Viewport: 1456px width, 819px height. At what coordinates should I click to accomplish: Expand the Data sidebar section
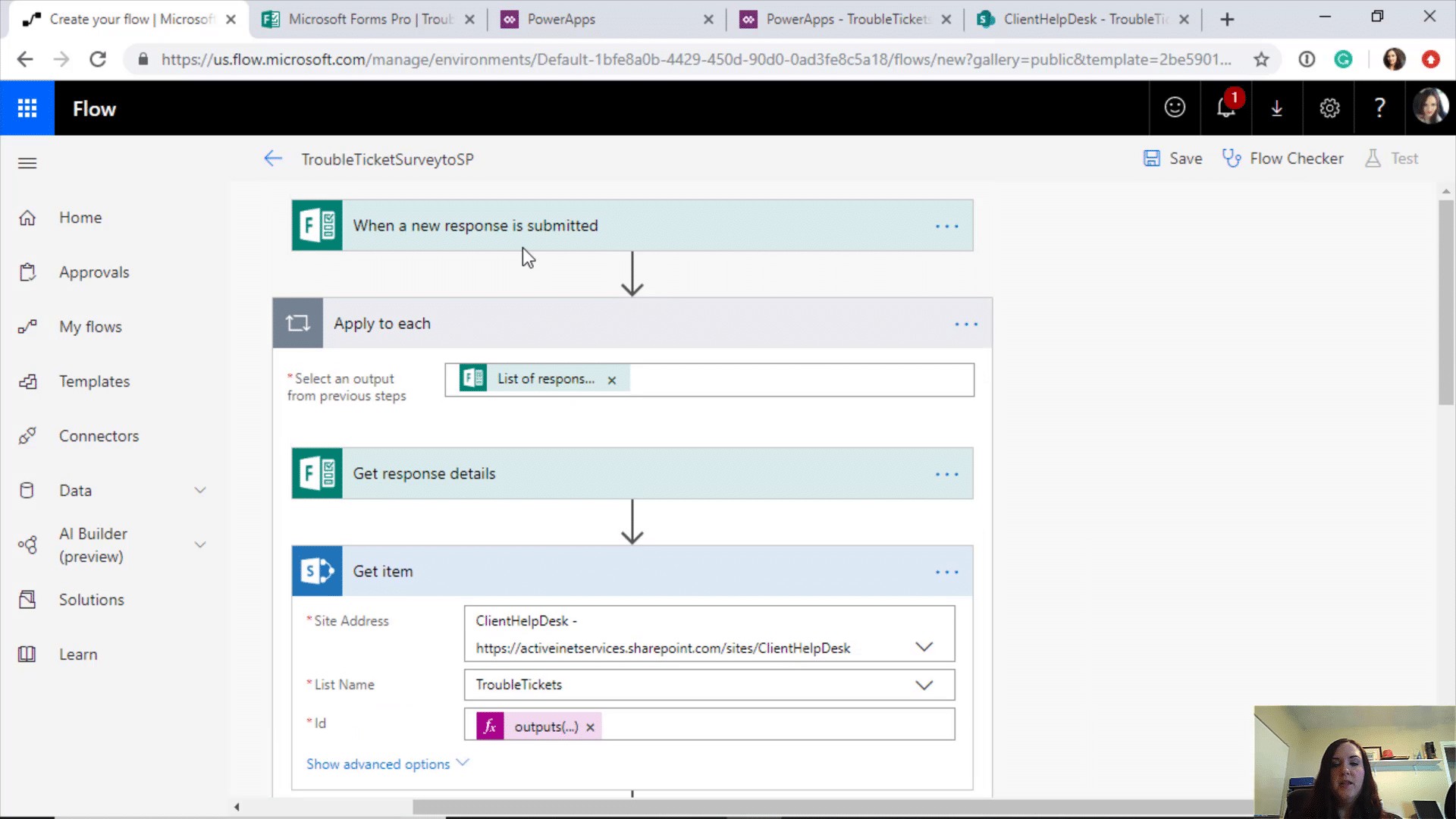pyautogui.click(x=200, y=491)
